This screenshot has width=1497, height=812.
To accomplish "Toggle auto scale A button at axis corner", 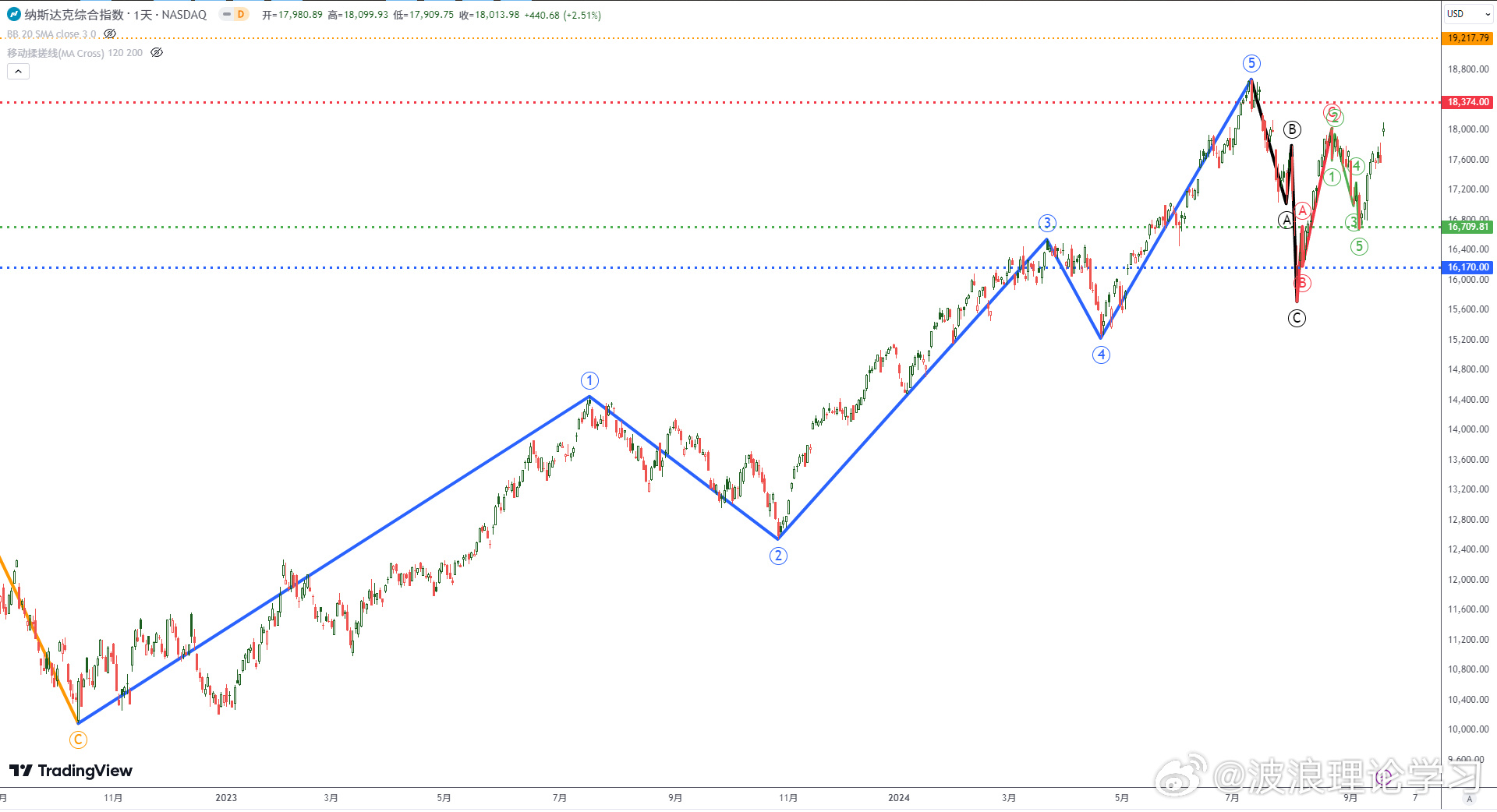I will [1469, 799].
